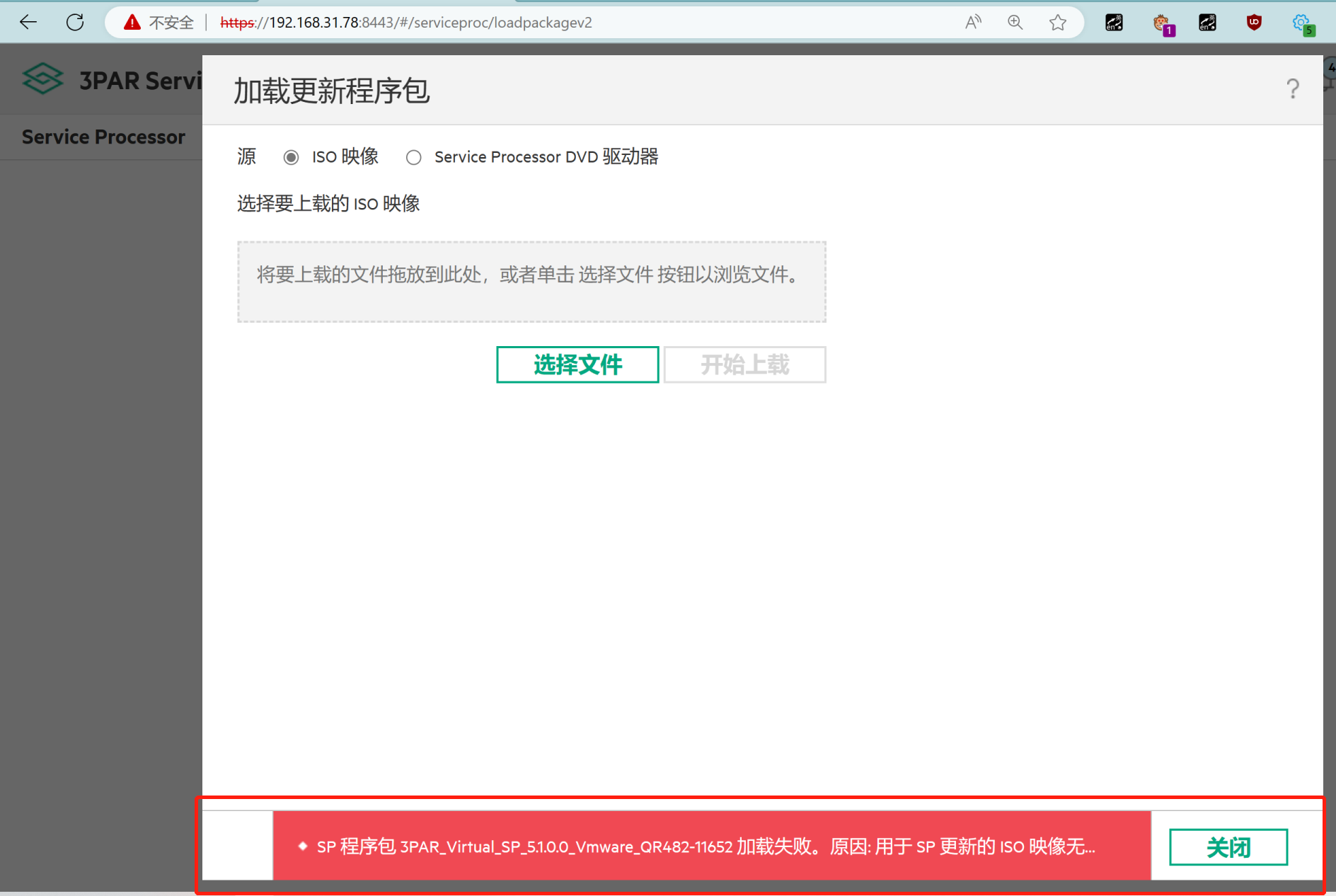Click the file drop zone for ISO upload

coord(531,282)
